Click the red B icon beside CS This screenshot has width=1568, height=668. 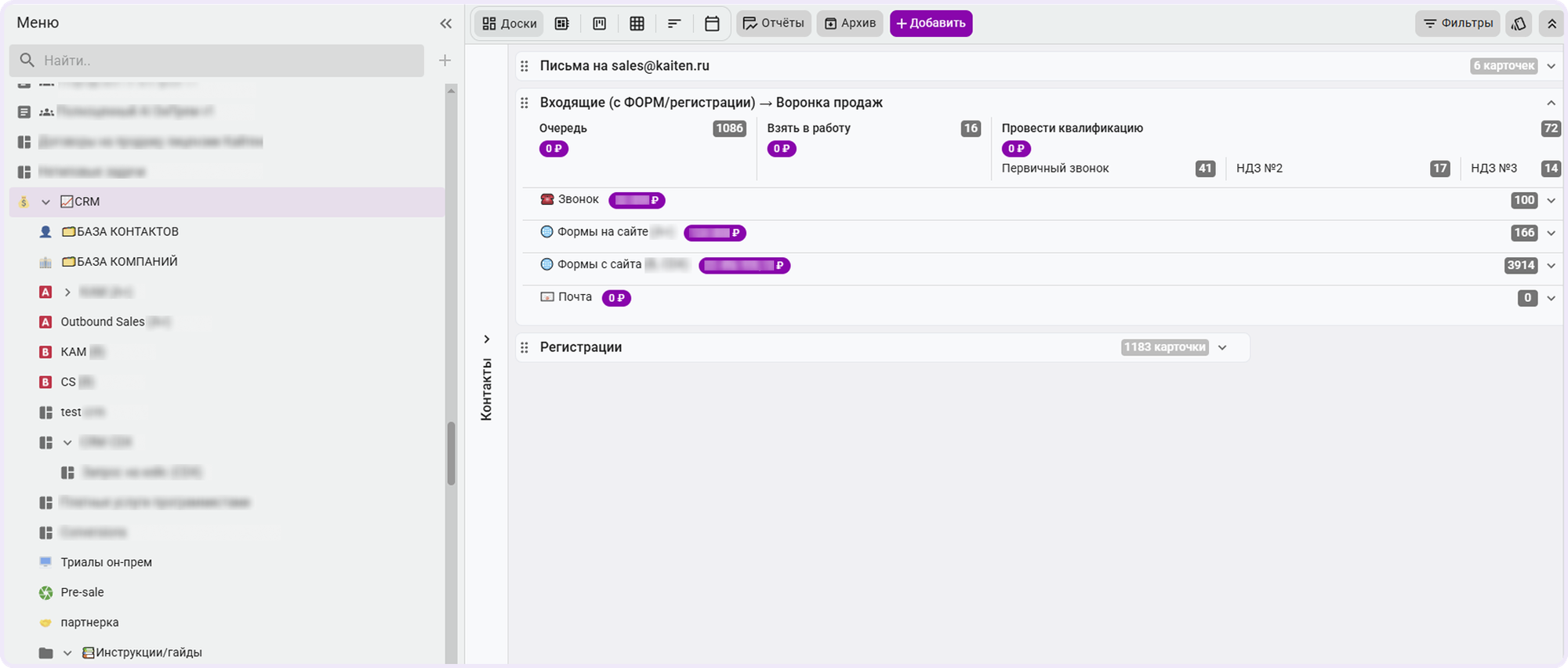(x=45, y=382)
